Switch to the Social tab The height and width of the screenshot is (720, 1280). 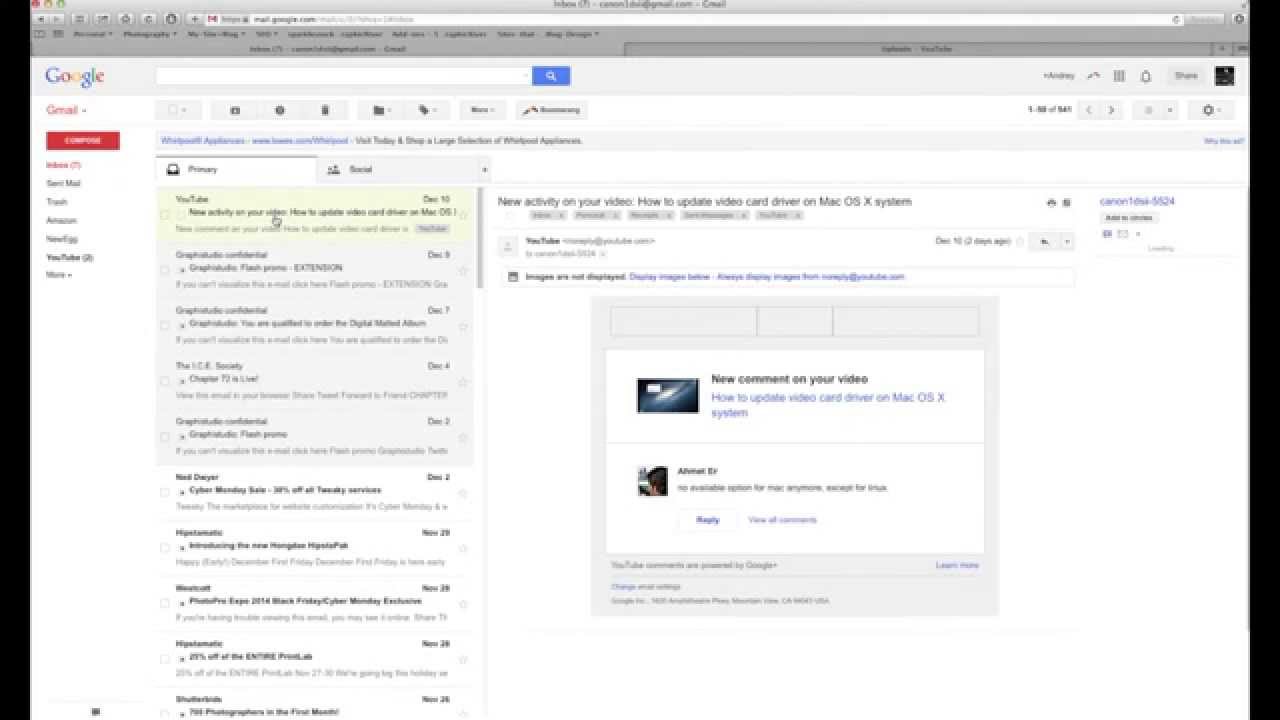coord(396,170)
